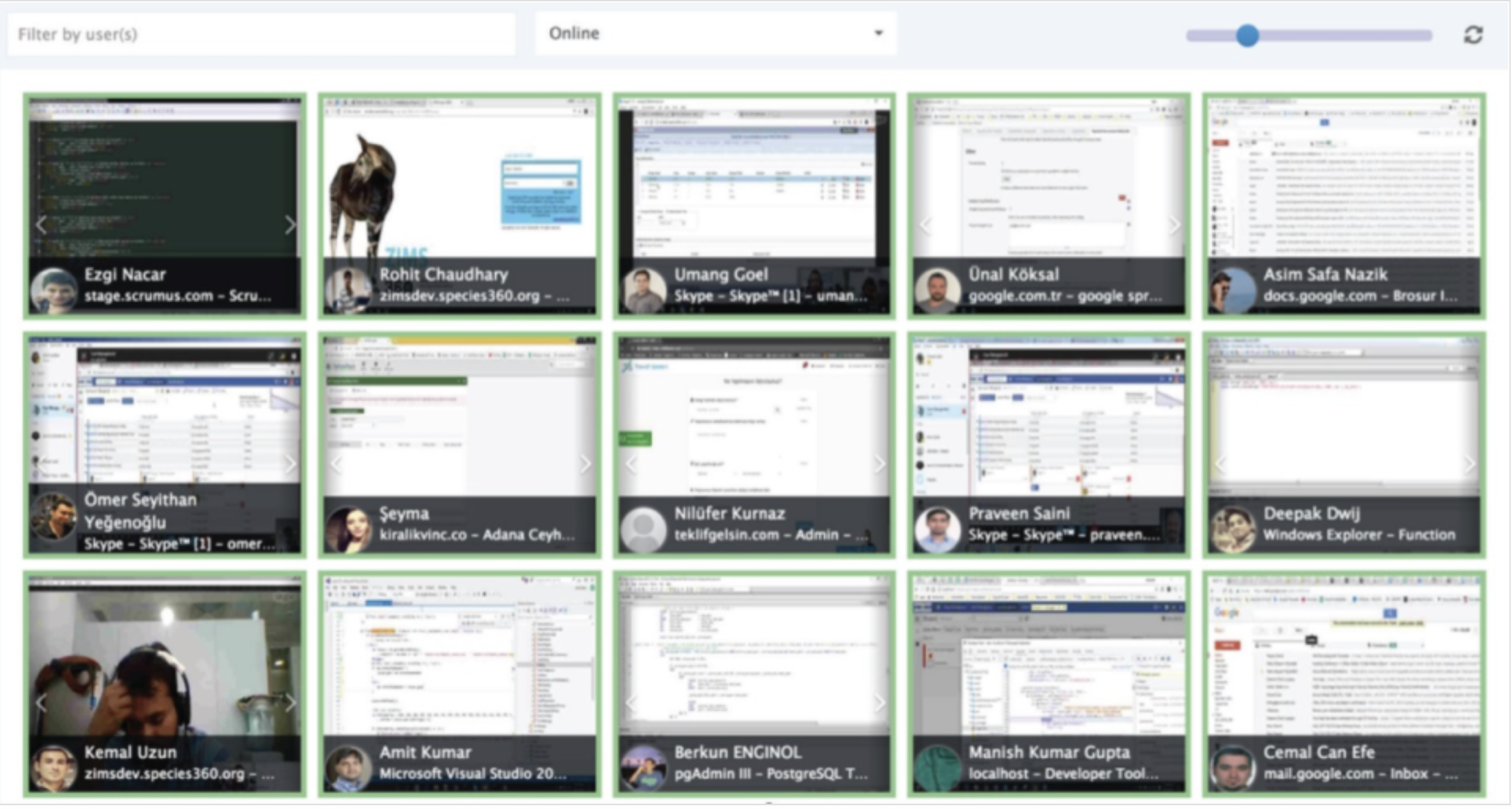
Task: Click Şeyma's profile avatar
Action: 349,529
